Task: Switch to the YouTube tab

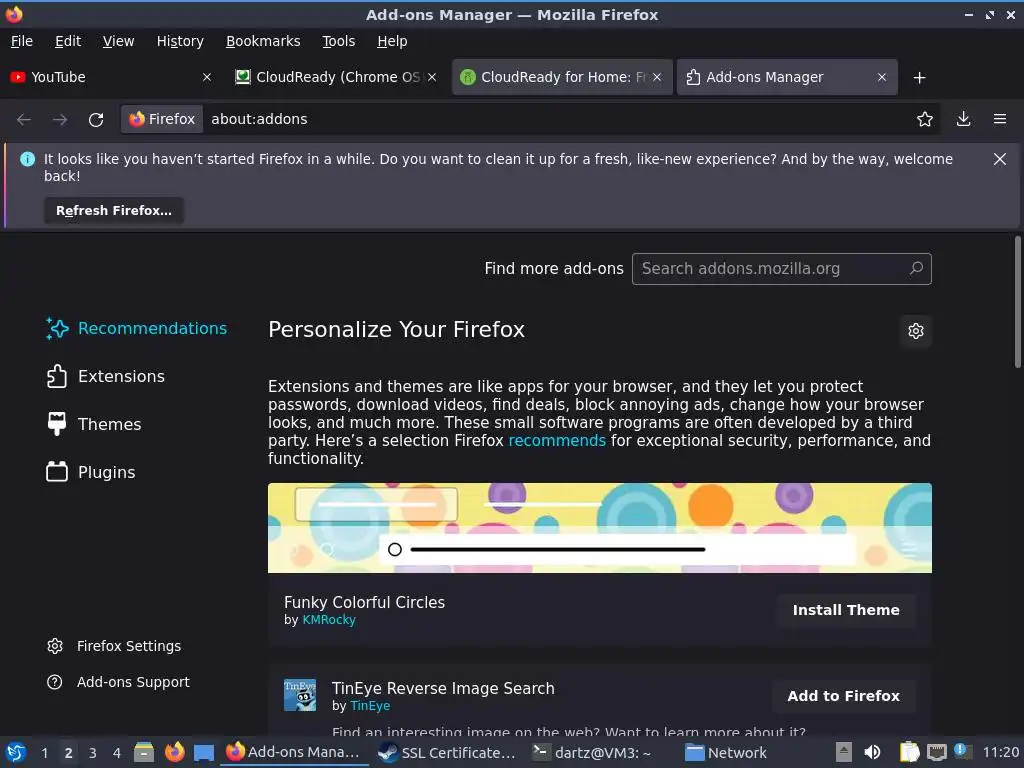Action: point(111,77)
